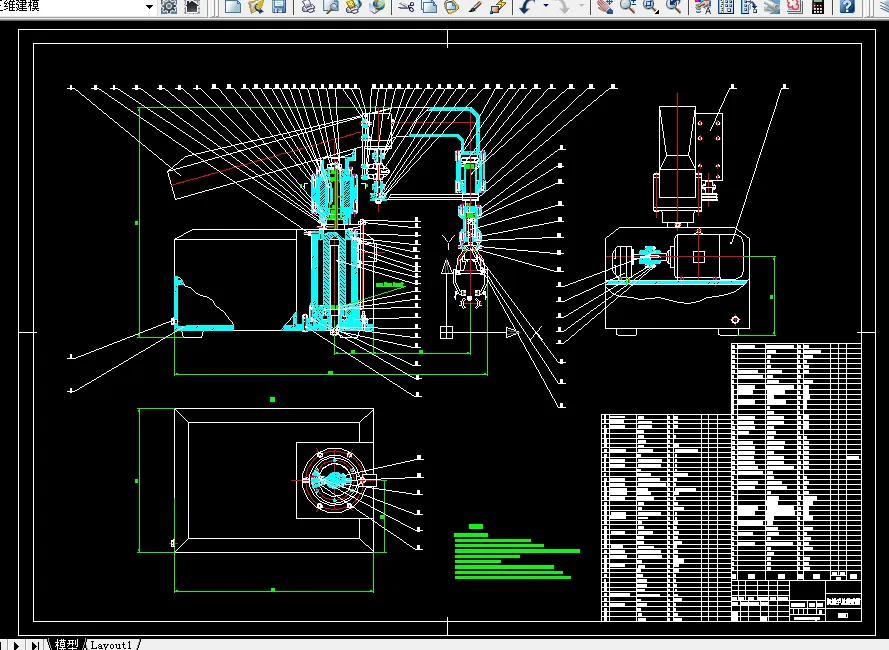Open Help with the question mark icon
The height and width of the screenshot is (650, 889).
click(847, 7)
